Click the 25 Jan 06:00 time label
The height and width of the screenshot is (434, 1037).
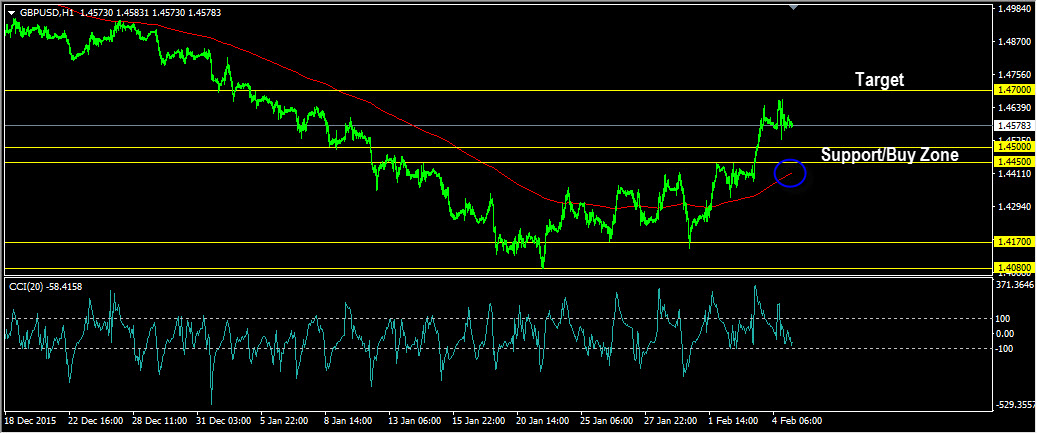click(x=608, y=421)
